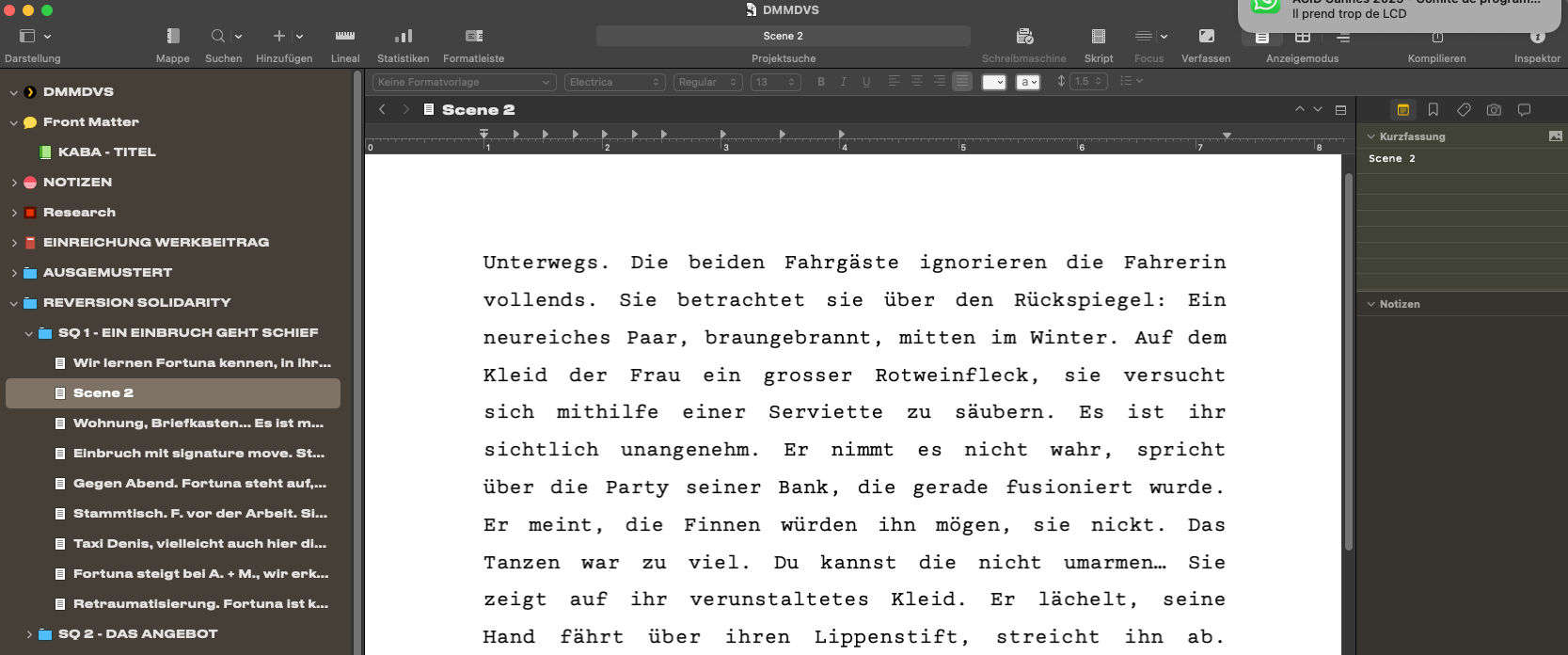Click the editor vertical scrollbar

click(1349, 362)
